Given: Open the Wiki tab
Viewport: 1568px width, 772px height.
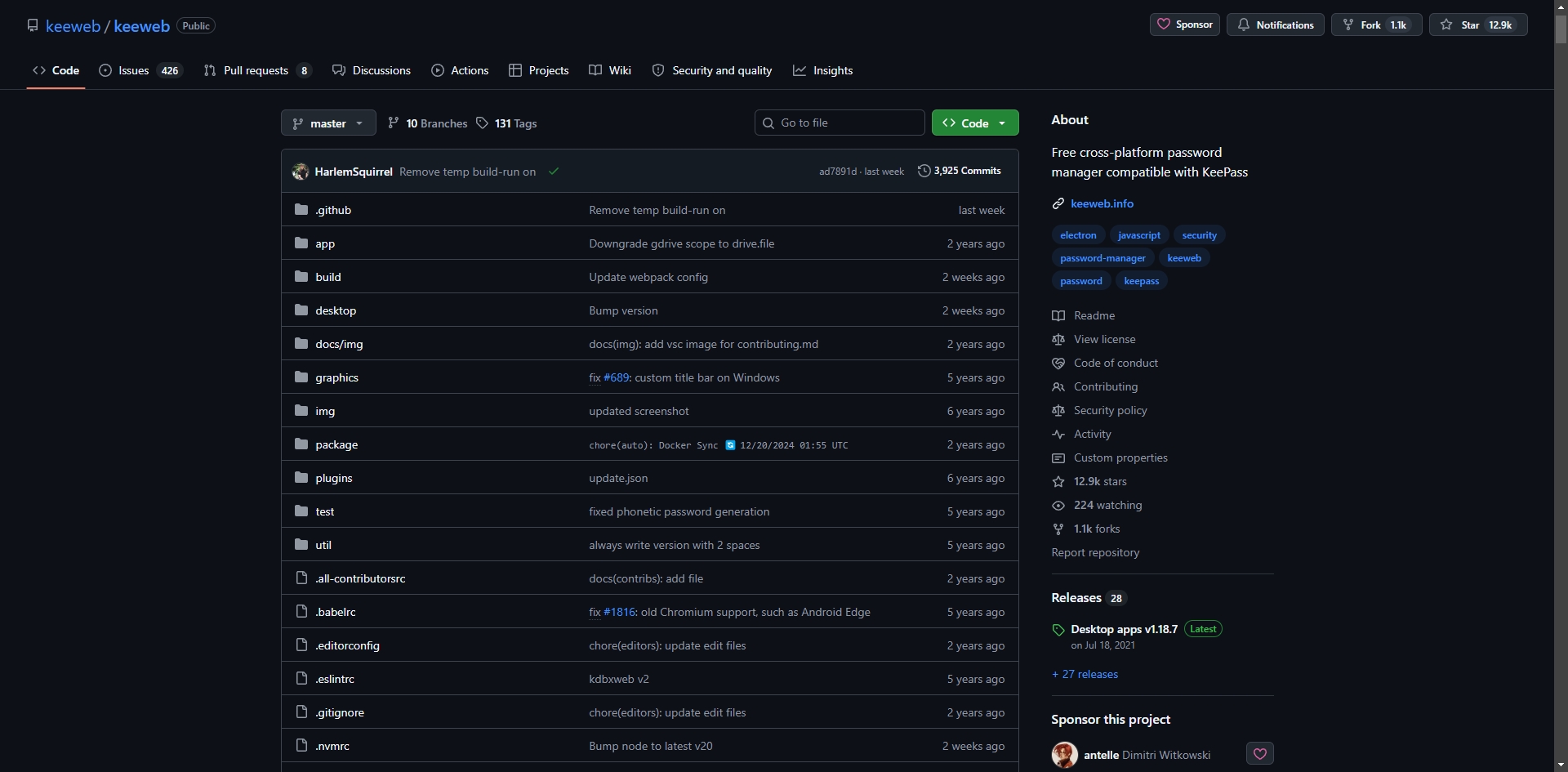Looking at the screenshot, I should pyautogui.click(x=610, y=70).
